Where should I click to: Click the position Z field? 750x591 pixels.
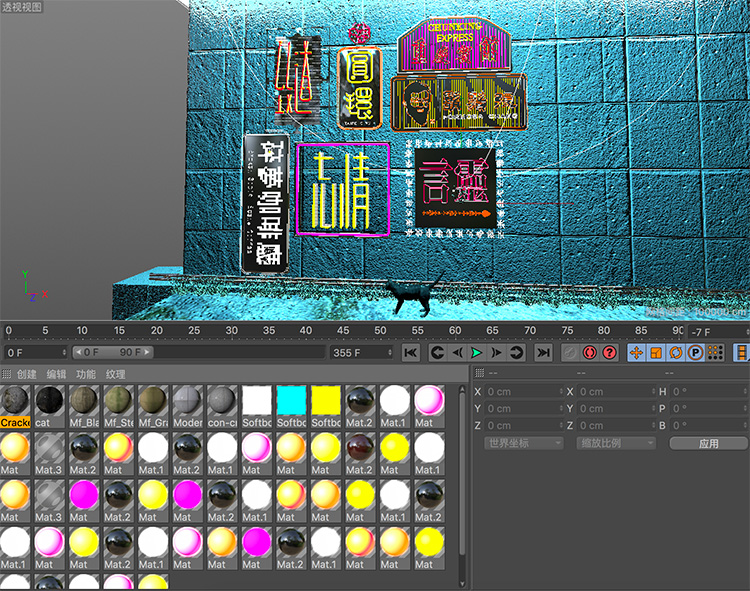click(x=525, y=426)
